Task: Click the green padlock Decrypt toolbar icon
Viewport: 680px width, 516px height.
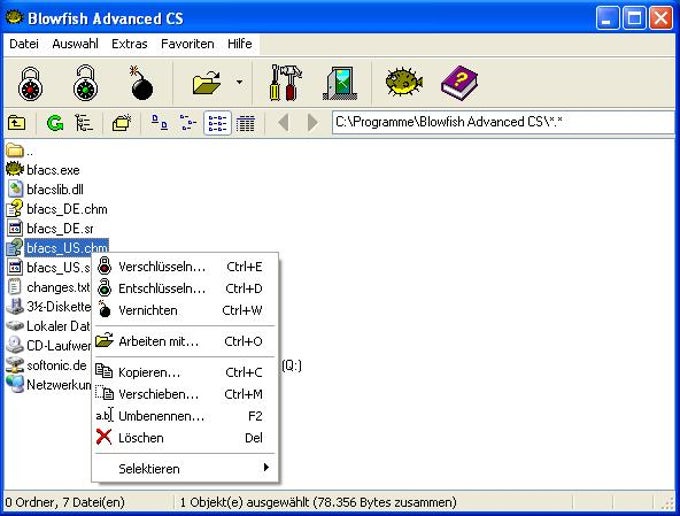Action: point(85,82)
